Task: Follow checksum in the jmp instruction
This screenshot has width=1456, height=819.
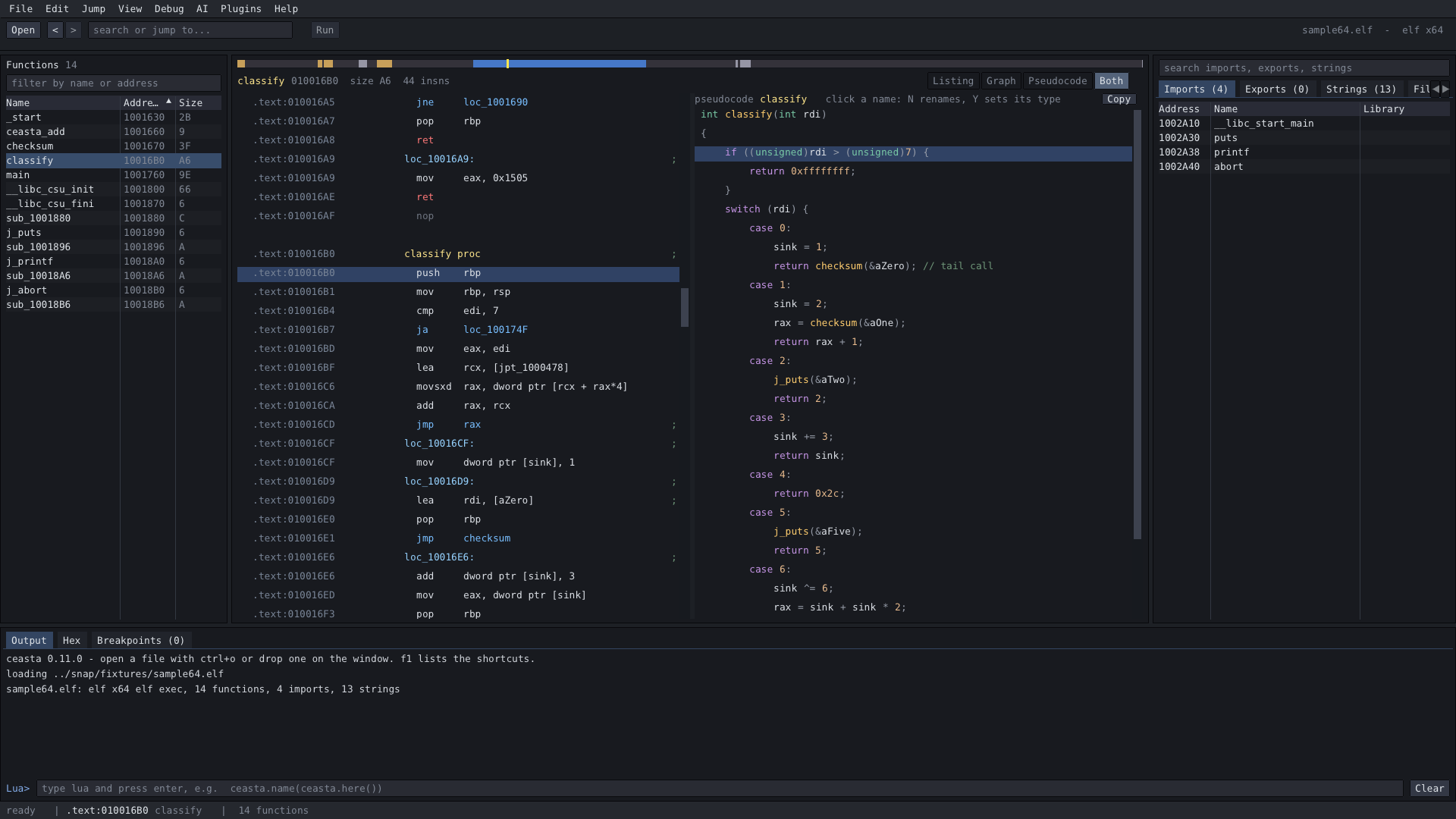Action: tap(487, 538)
